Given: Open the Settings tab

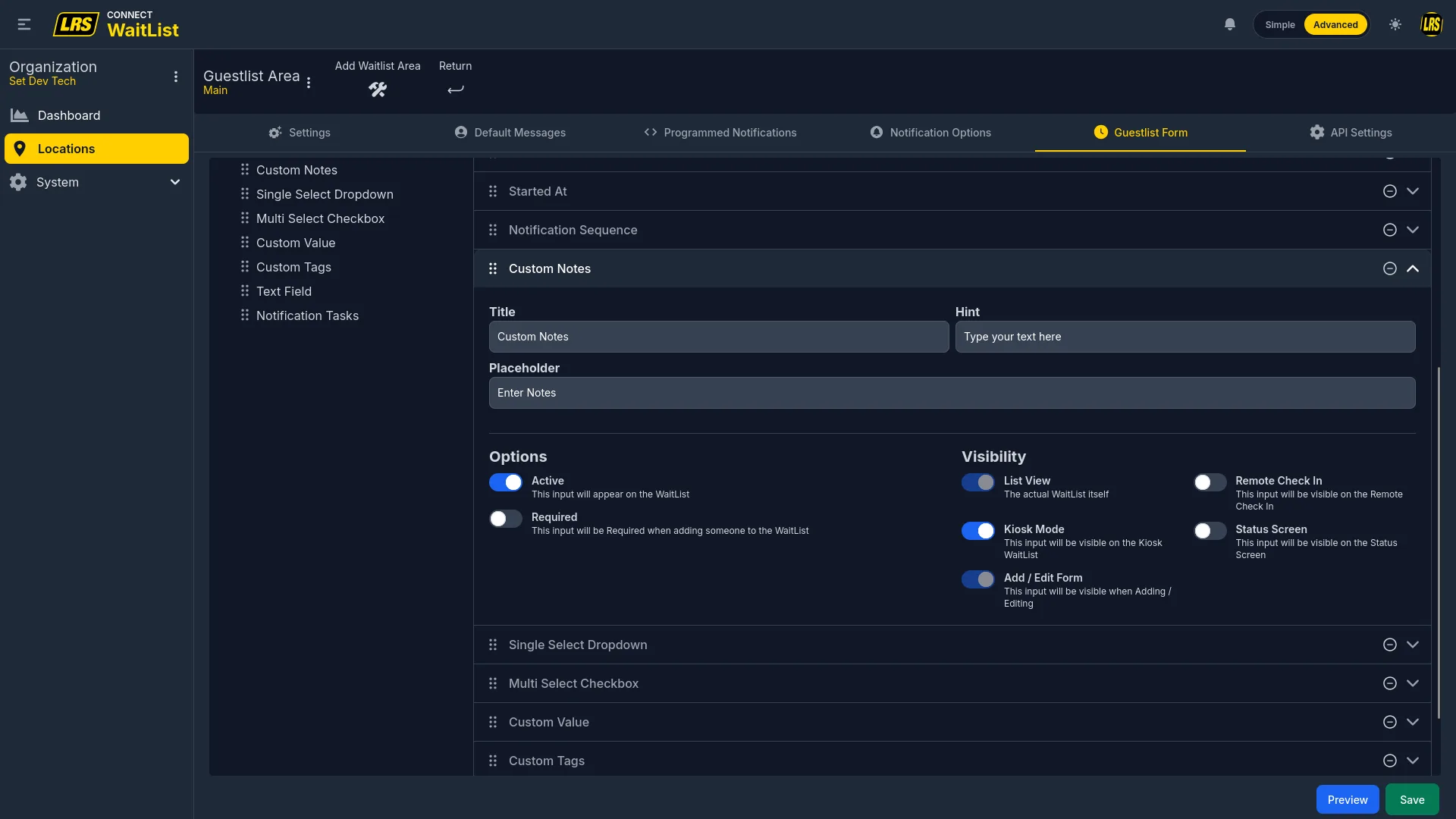Looking at the screenshot, I should tap(300, 133).
